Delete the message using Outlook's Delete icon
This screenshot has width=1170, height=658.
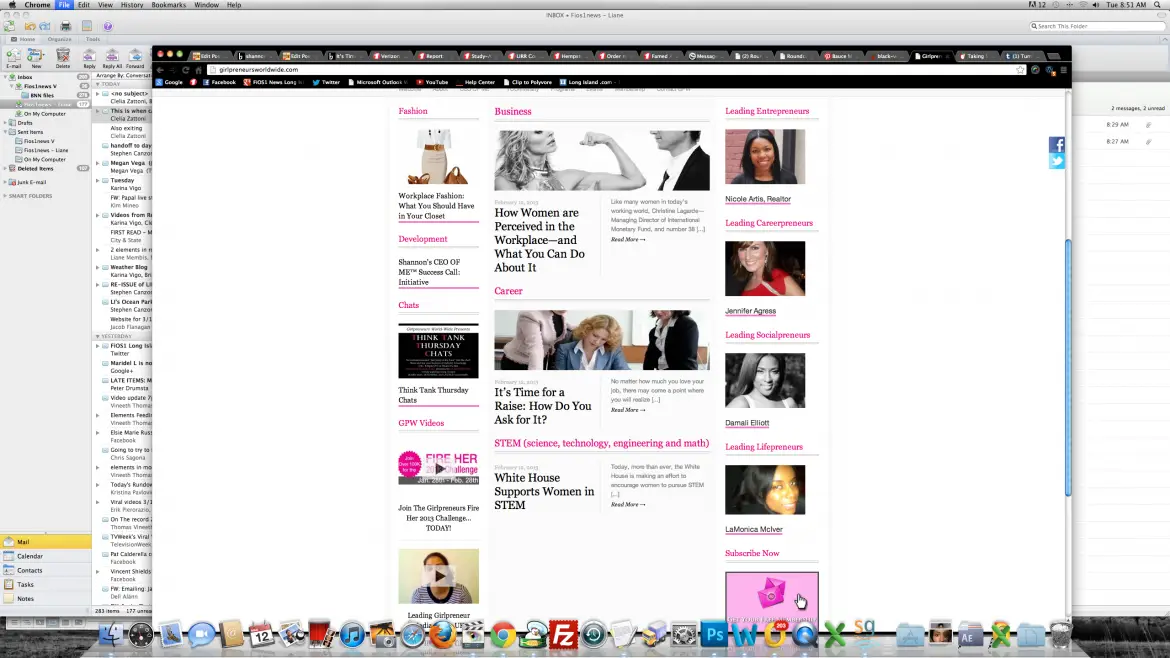click(x=63, y=56)
